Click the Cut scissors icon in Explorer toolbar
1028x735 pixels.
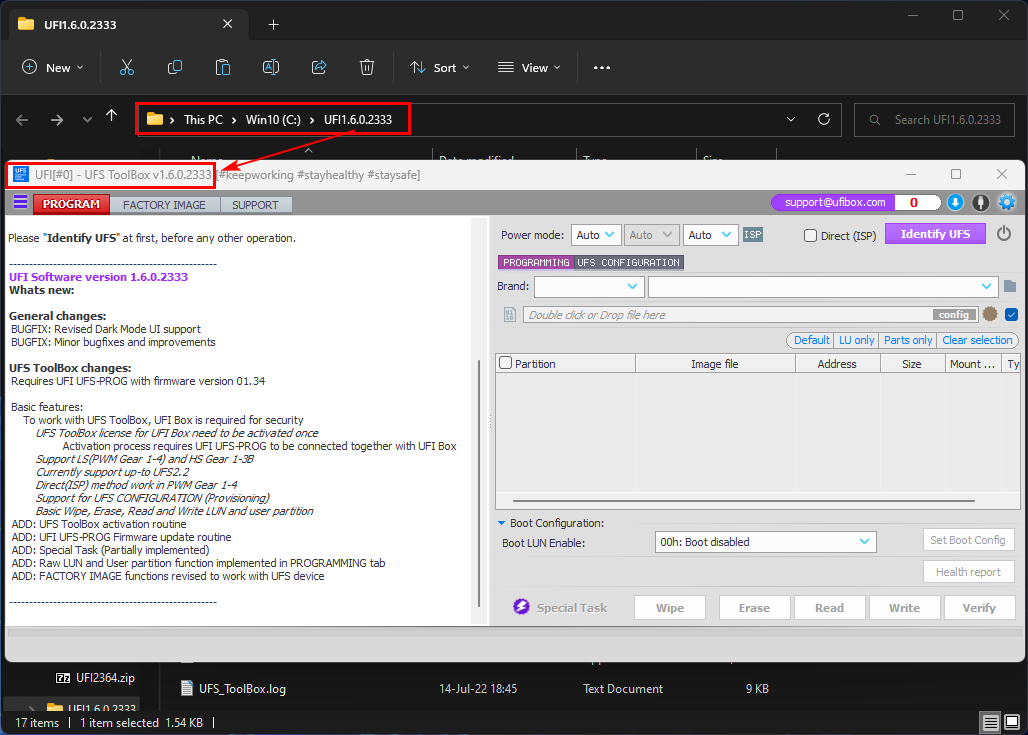point(127,67)
